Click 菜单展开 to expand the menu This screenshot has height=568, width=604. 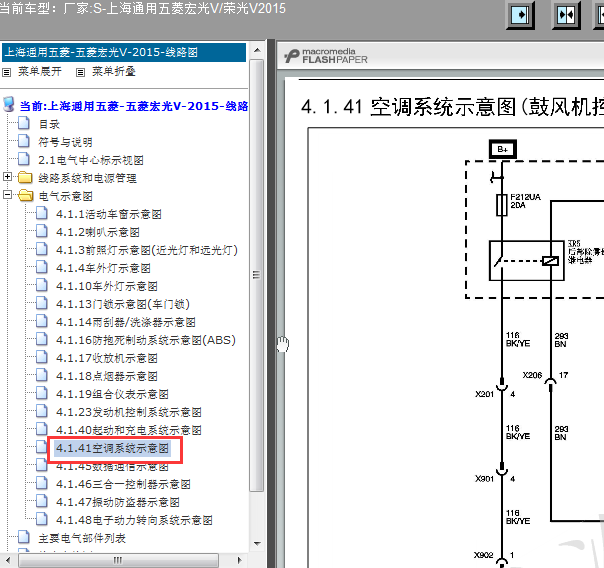(x=40, y=72)
